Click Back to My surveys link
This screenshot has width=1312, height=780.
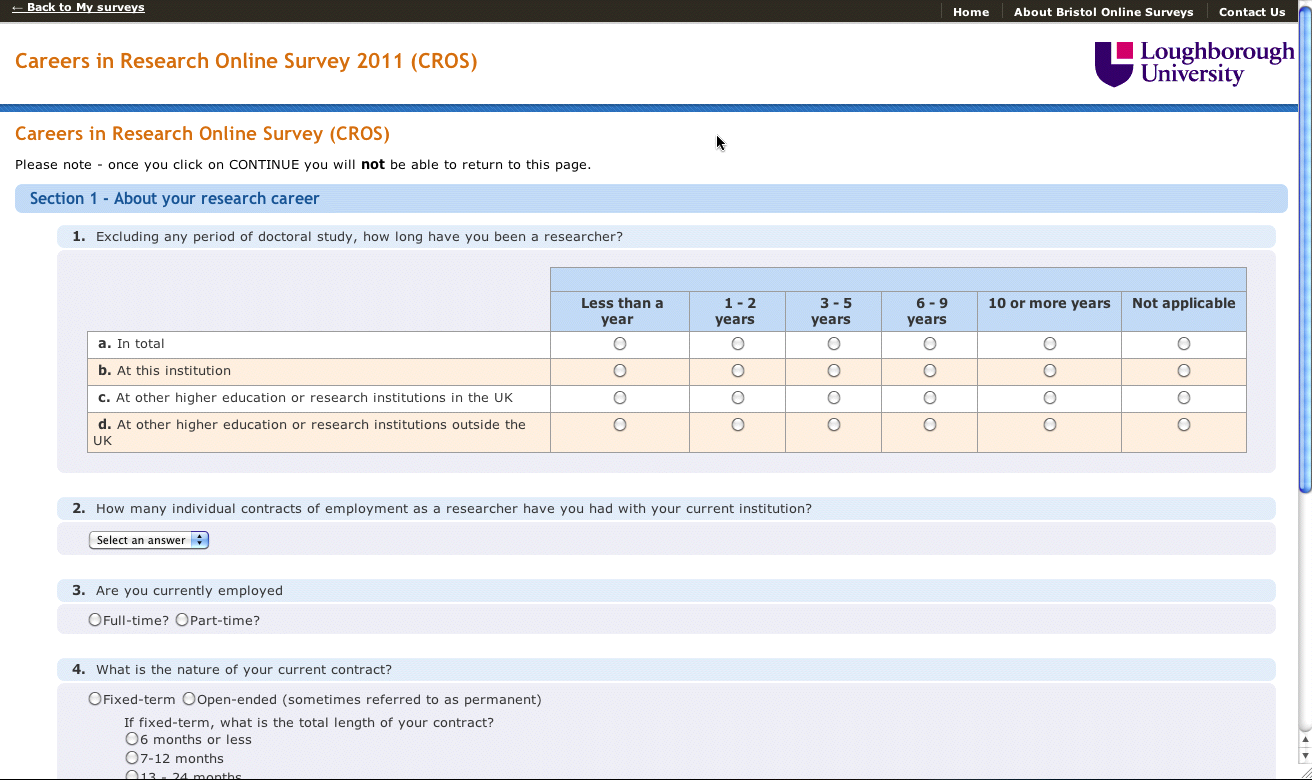pyautogui.click(x=79, y=7)
